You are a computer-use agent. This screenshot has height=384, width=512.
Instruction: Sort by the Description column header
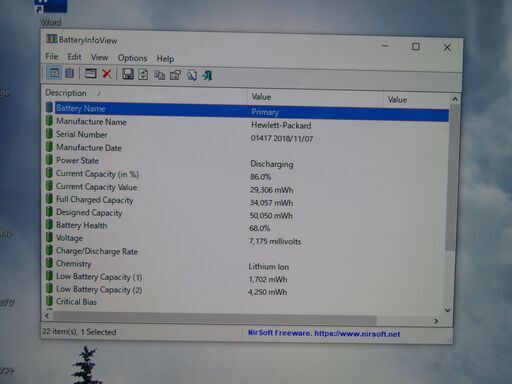click(145, 94)
